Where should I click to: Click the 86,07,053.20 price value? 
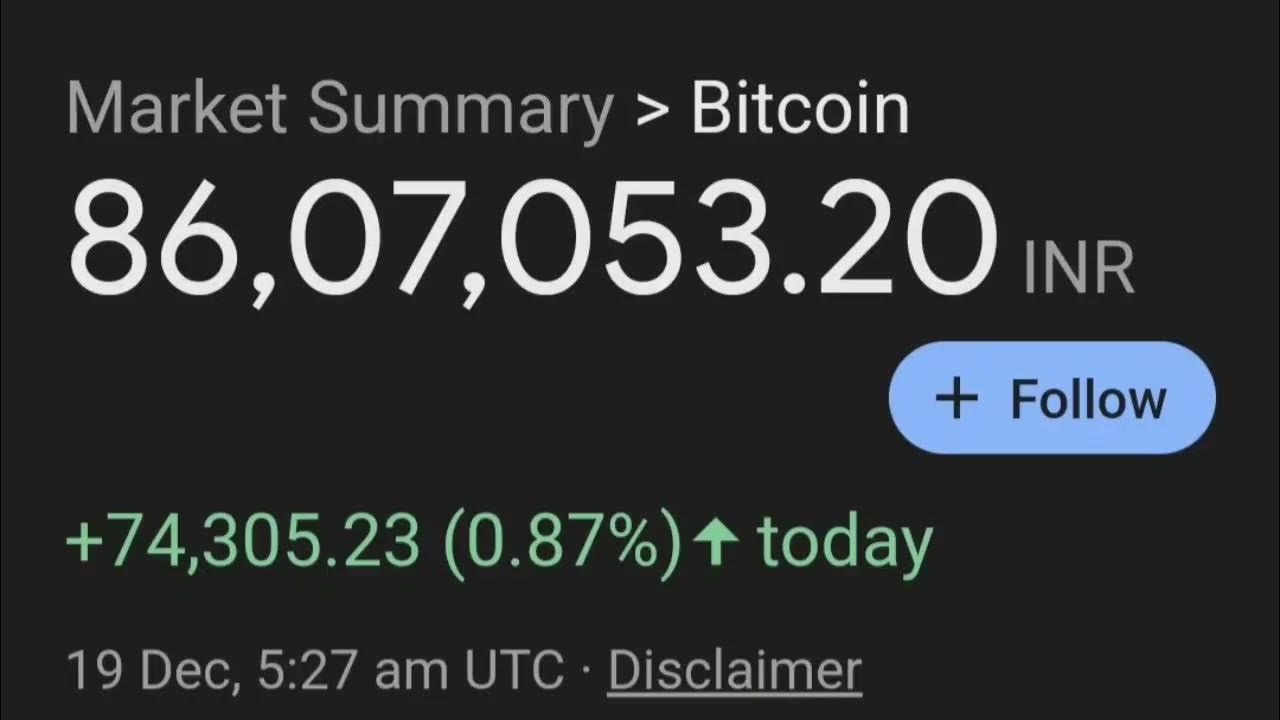click(x=532, y=241)
